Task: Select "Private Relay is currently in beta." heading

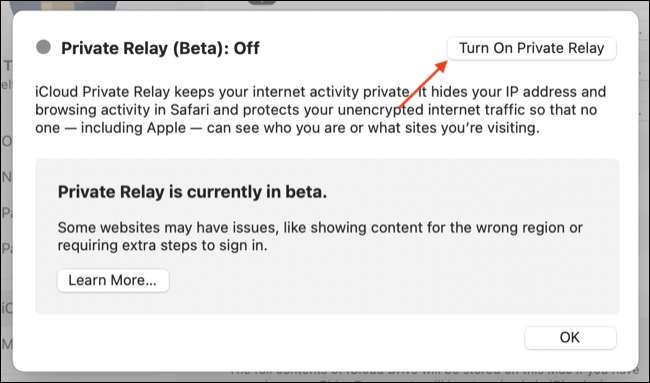Action: coord(192,192)
